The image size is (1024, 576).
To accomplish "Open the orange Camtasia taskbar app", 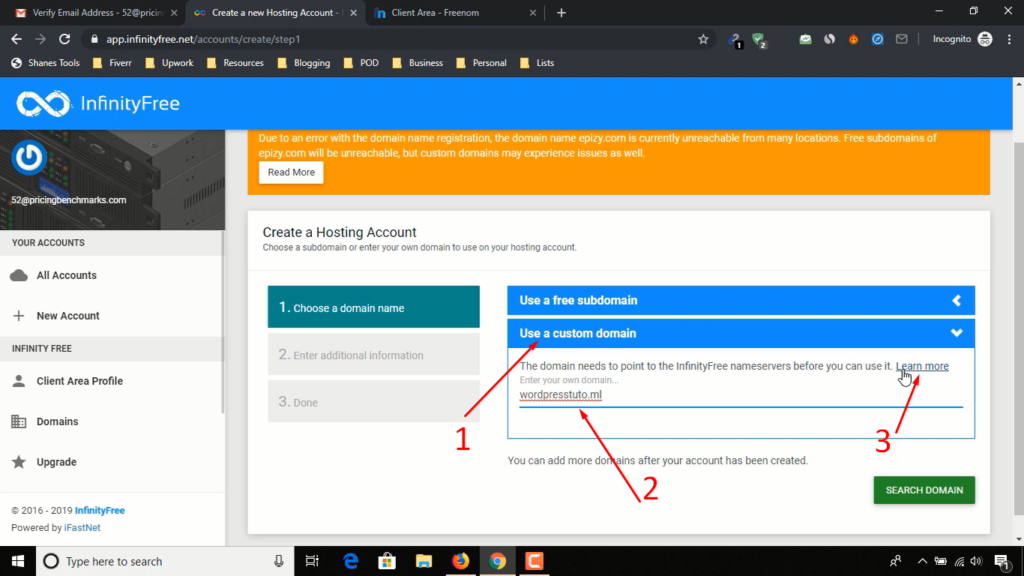I will (x=534, y=561).
